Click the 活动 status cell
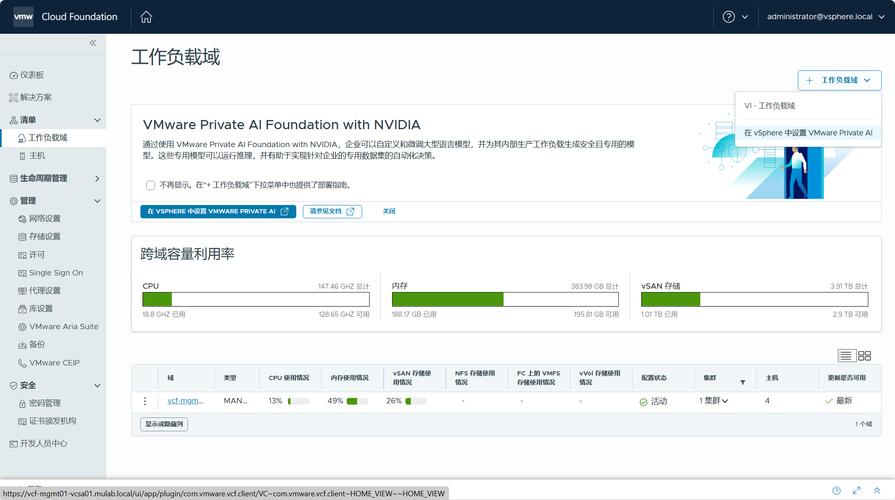 [x=653, y=401]
